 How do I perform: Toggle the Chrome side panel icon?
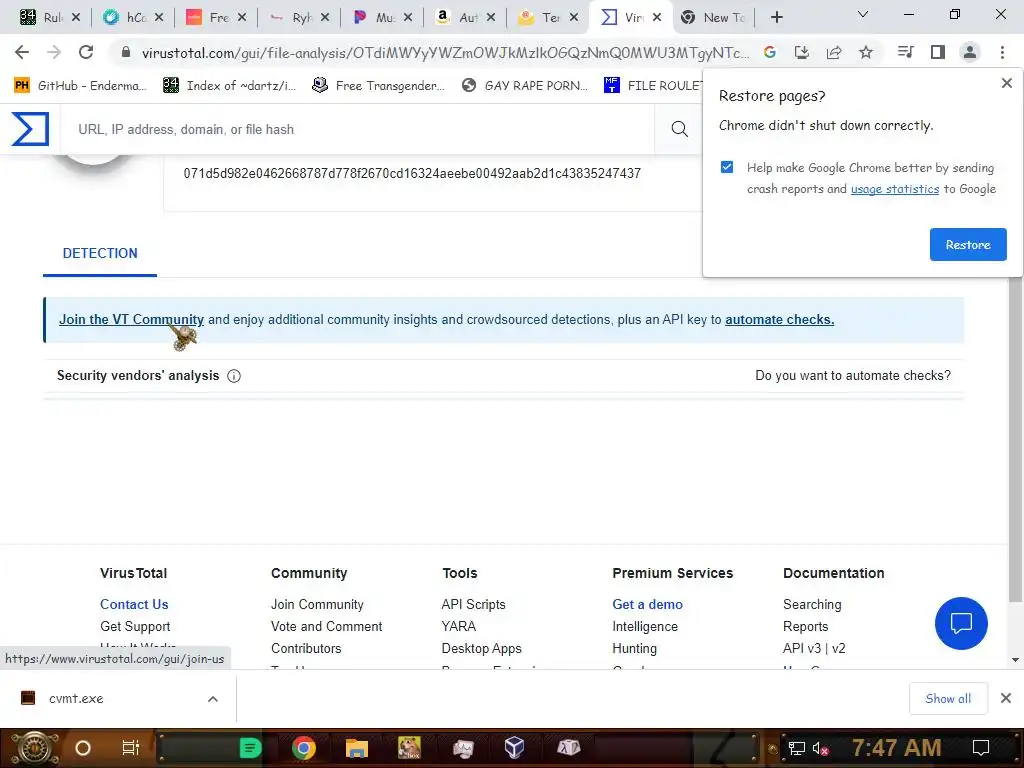coord(938,52)
